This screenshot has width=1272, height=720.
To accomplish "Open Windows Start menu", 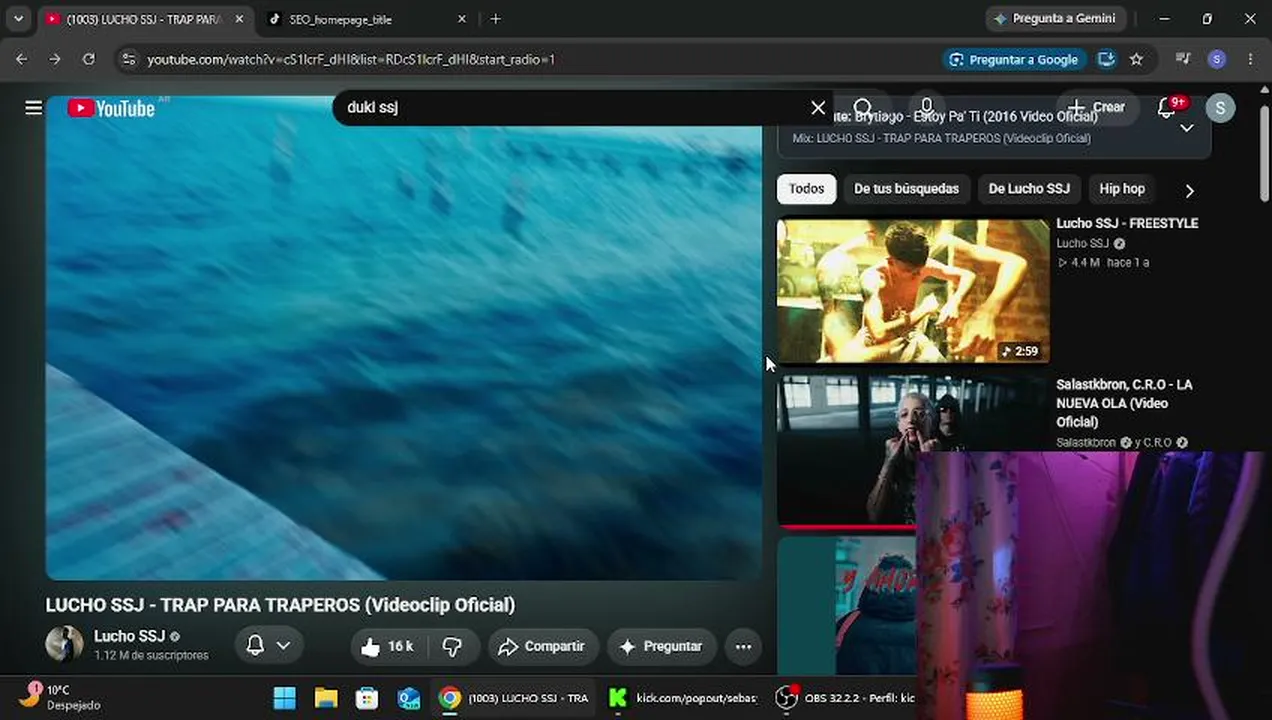I will click(x=285, y=697).
